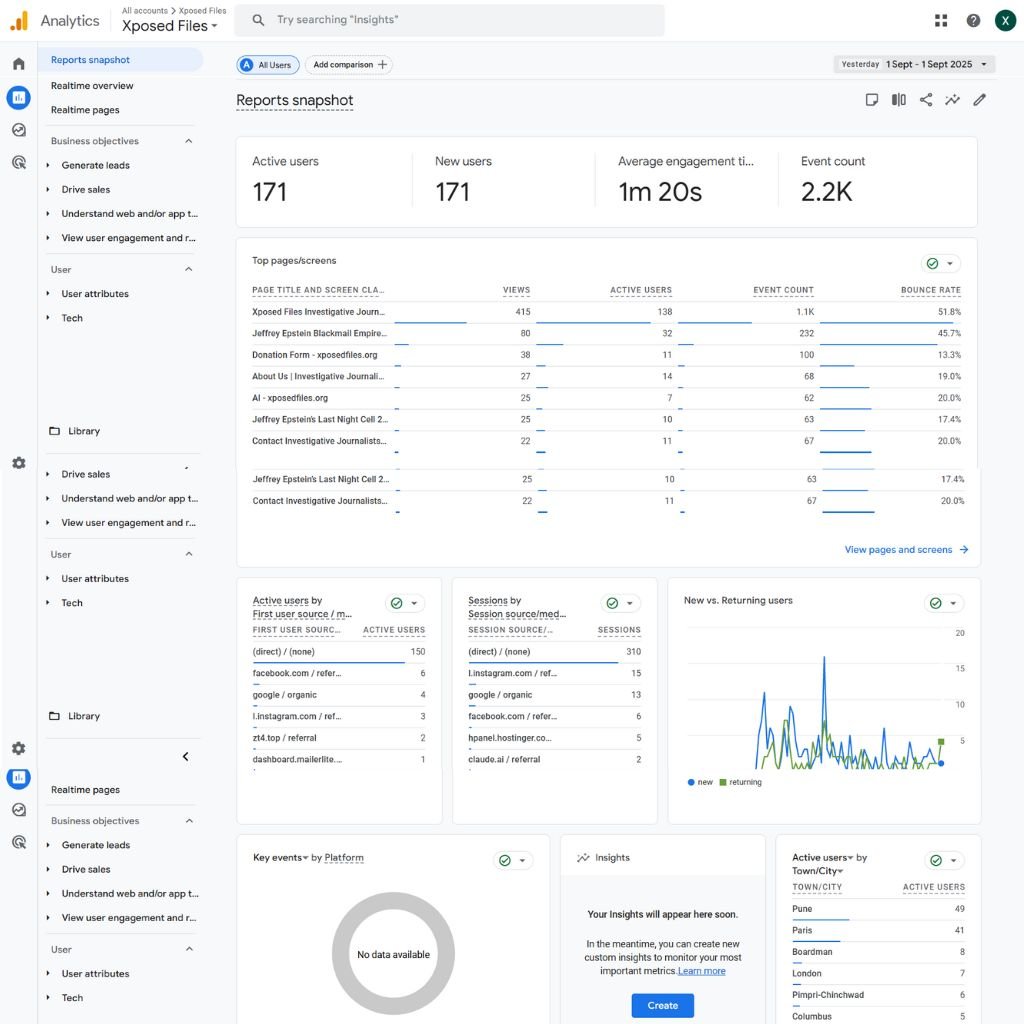Collapse the sidebar using the left chevron
Image resolution: width=1024 pixels, height=1024 pixels.
[x=186, y=757]
